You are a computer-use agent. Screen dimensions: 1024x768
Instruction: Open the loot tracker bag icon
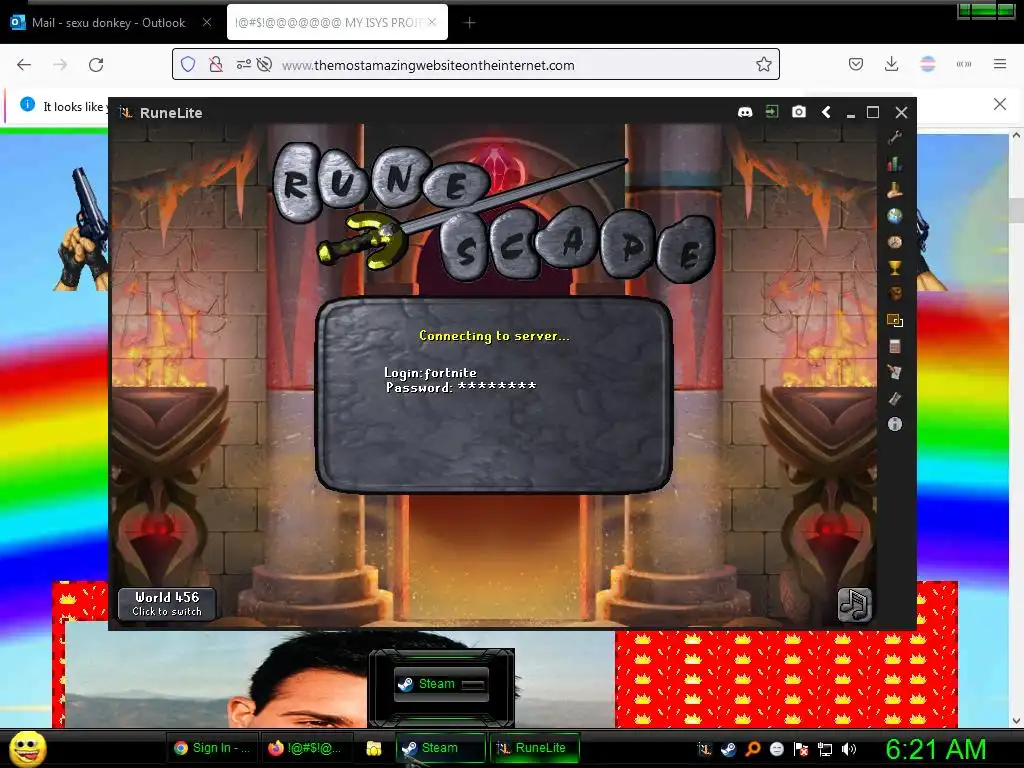[x=895, y=294]
